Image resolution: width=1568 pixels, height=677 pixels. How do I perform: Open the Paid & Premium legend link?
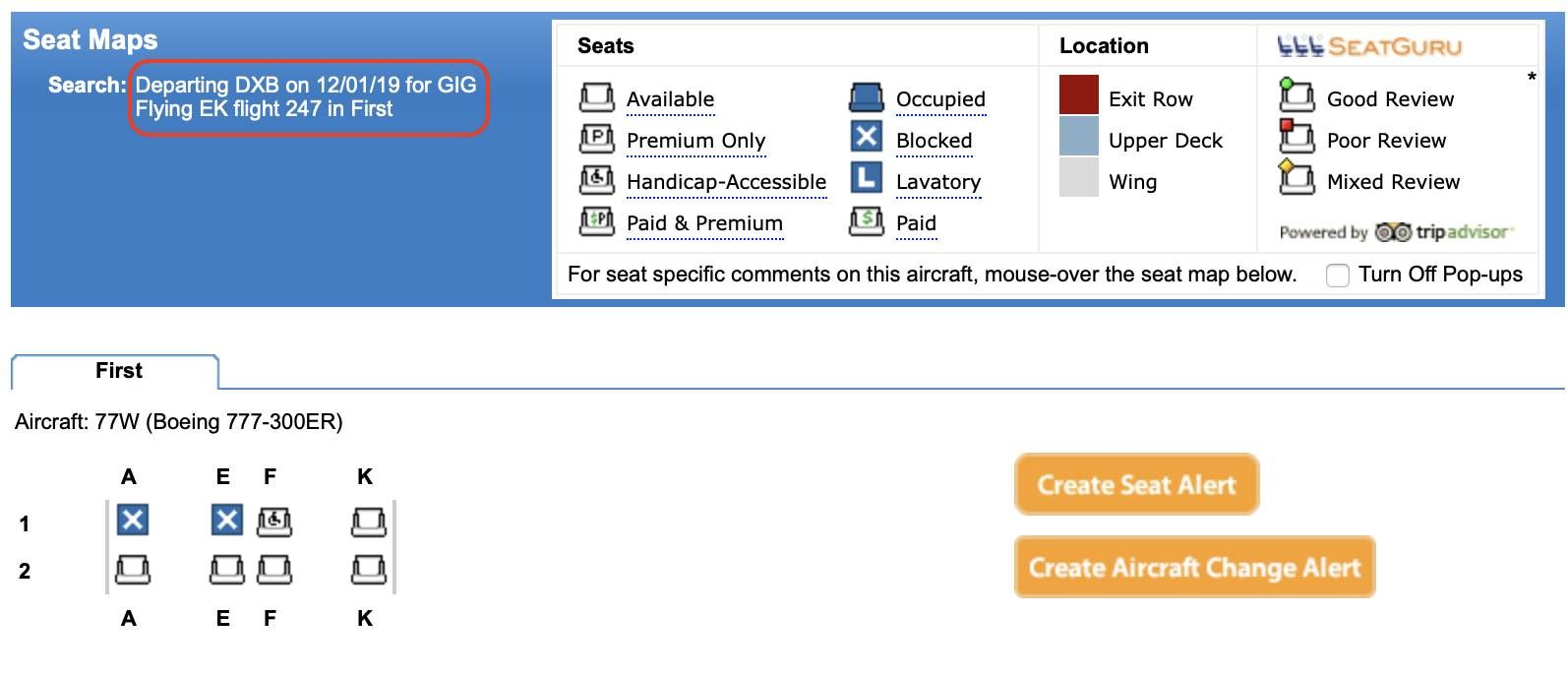(704, 223)
